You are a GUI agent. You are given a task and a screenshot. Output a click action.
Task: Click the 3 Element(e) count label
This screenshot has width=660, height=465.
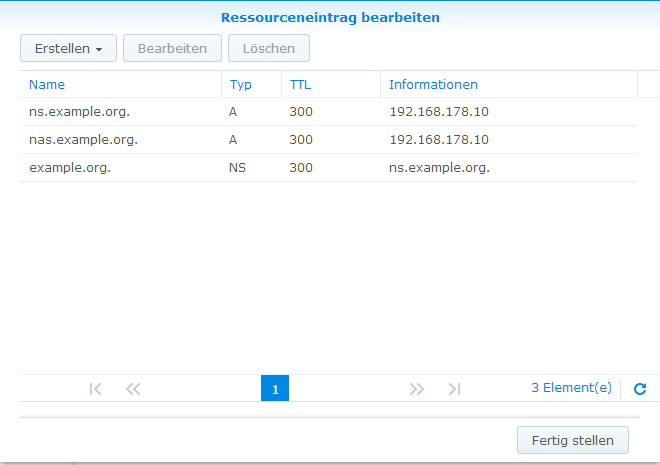point(571,388)
